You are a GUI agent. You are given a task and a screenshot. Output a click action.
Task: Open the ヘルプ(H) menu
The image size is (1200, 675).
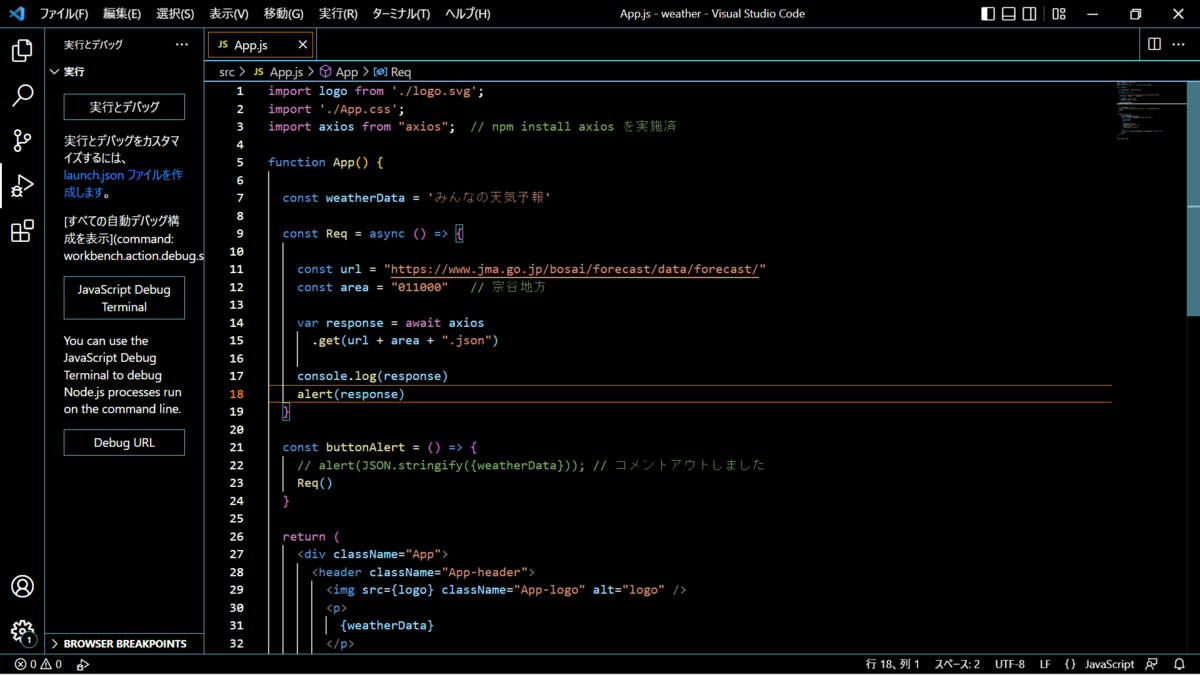468,14
